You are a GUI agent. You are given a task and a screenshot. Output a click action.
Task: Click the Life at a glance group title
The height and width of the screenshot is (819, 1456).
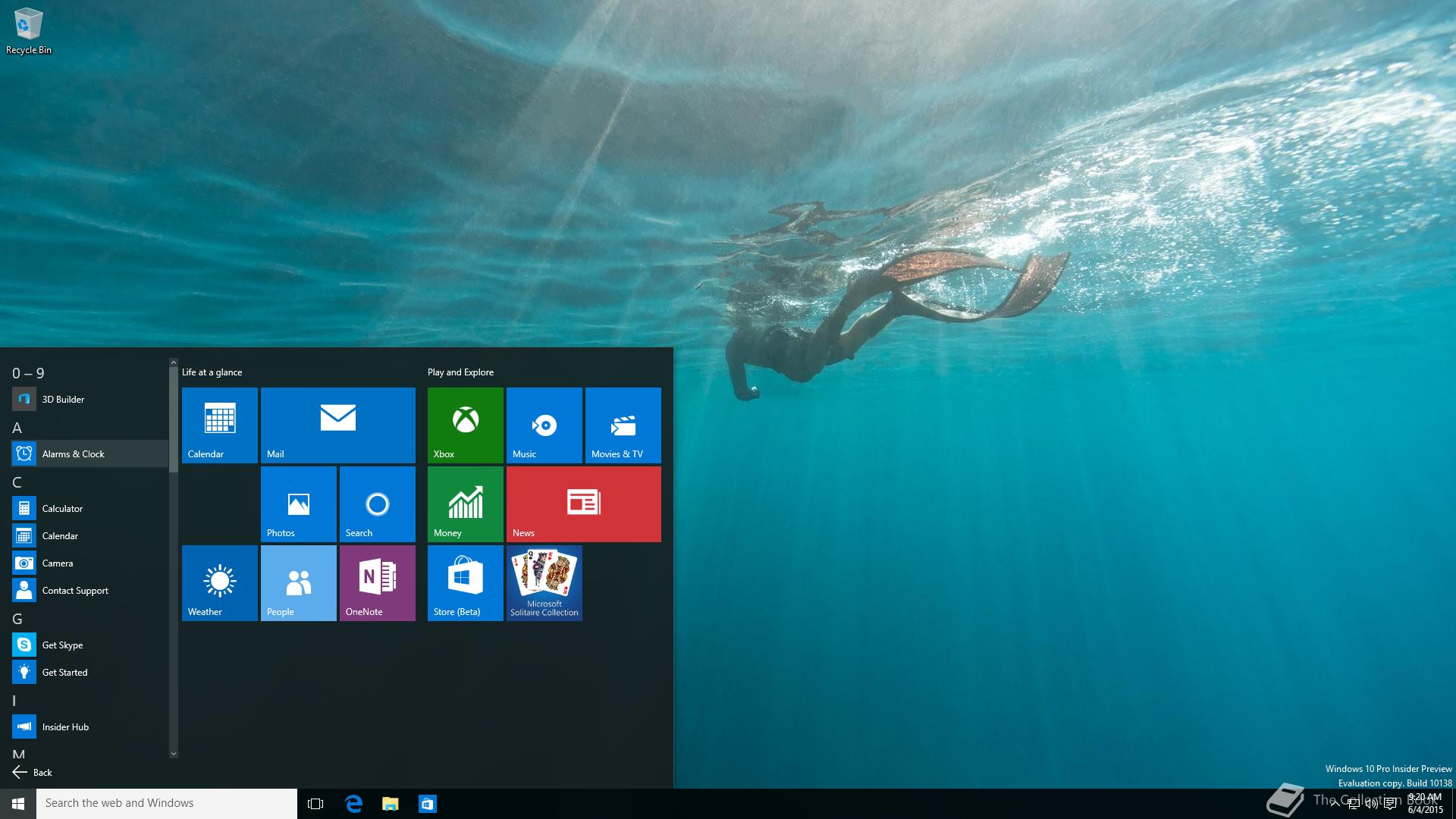click(212, 372)
